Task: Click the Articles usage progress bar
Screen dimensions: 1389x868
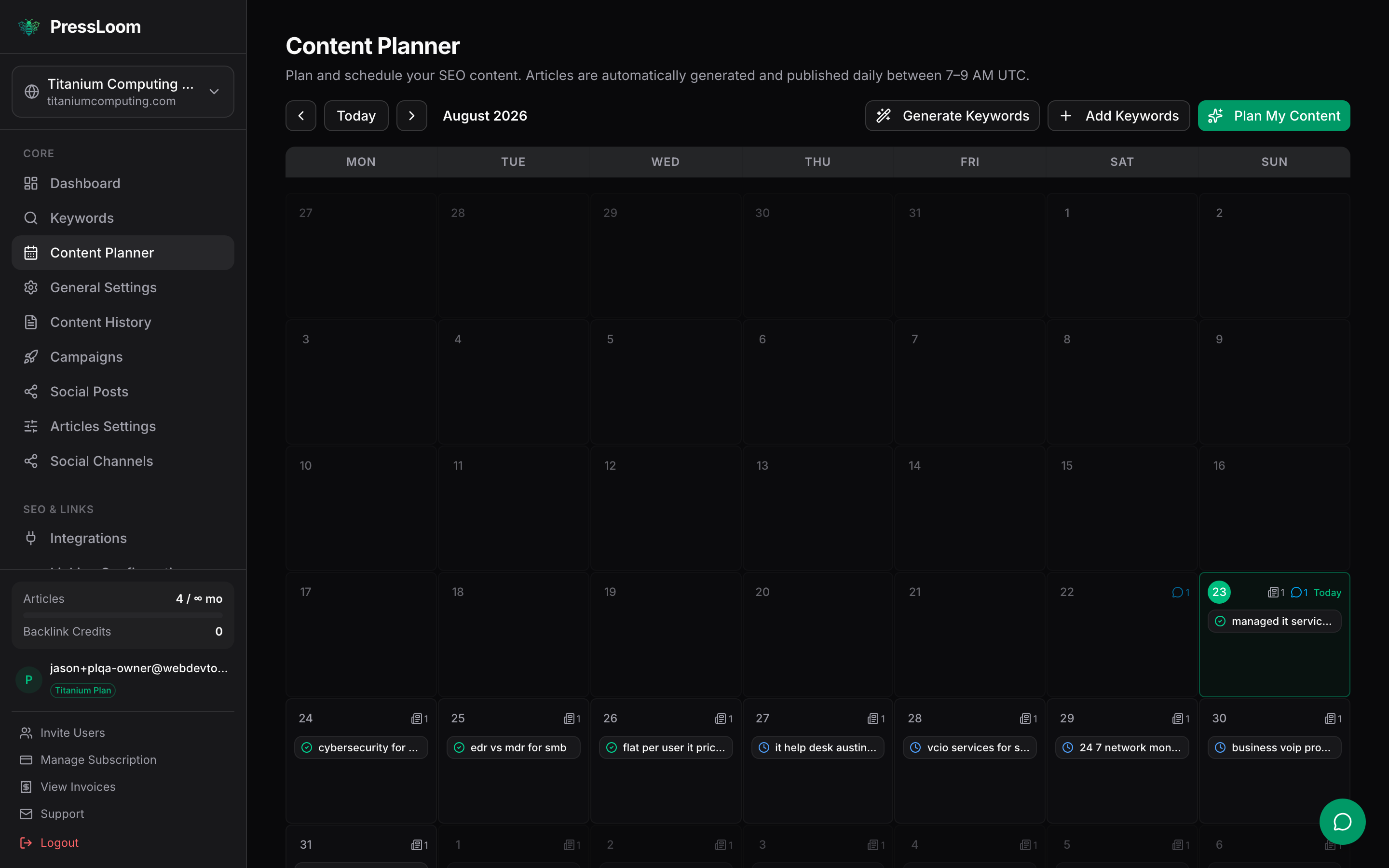Action: point(123,615)
